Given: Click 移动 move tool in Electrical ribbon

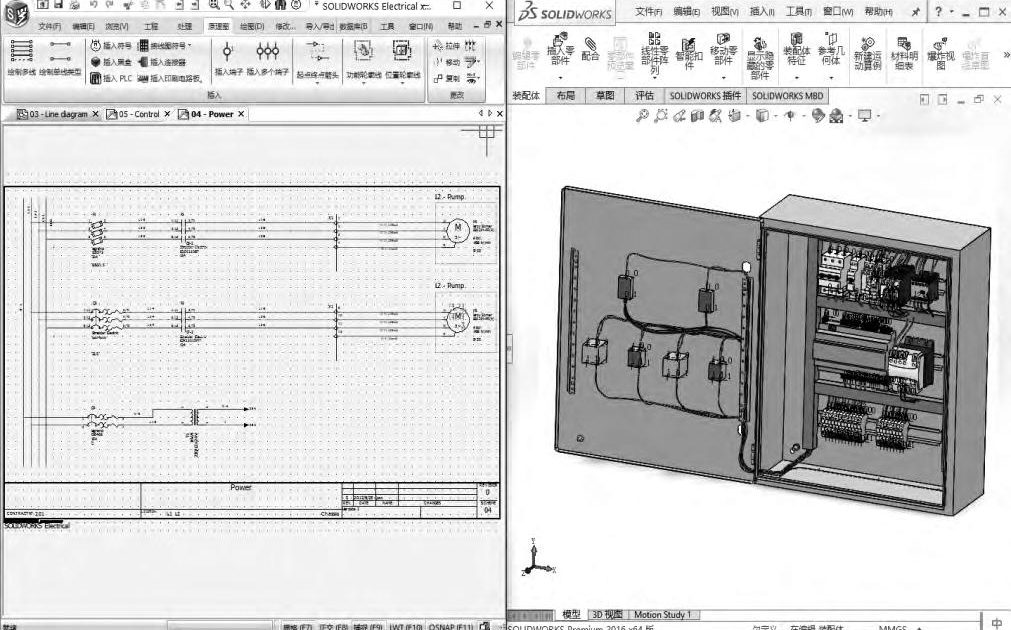Looking at the screenshot, I should (446, 62).
